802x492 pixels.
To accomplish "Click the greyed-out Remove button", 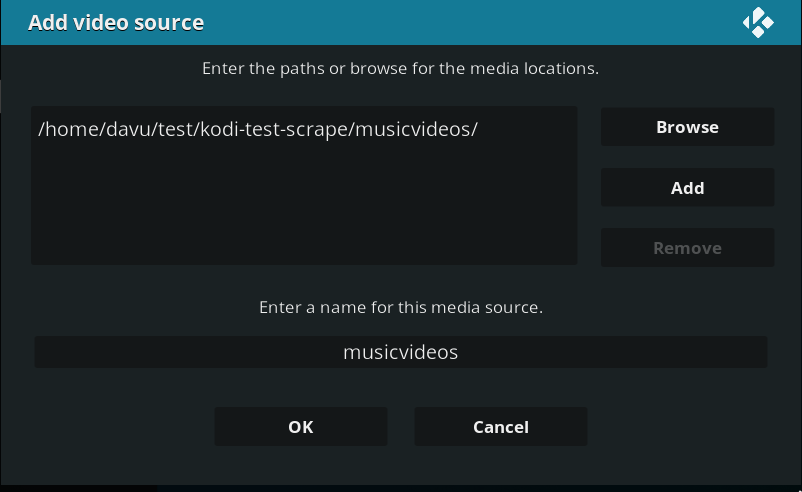I will pos(687,248).
